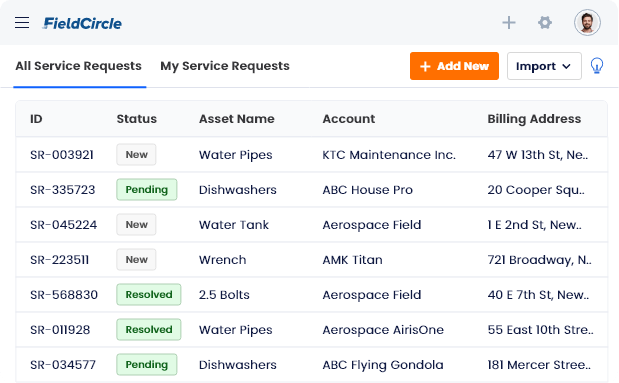Click Aerospace Field account in SR-045224 row
Image resolution: width=619 pixels, height=383 pixels.
[372, 225]
